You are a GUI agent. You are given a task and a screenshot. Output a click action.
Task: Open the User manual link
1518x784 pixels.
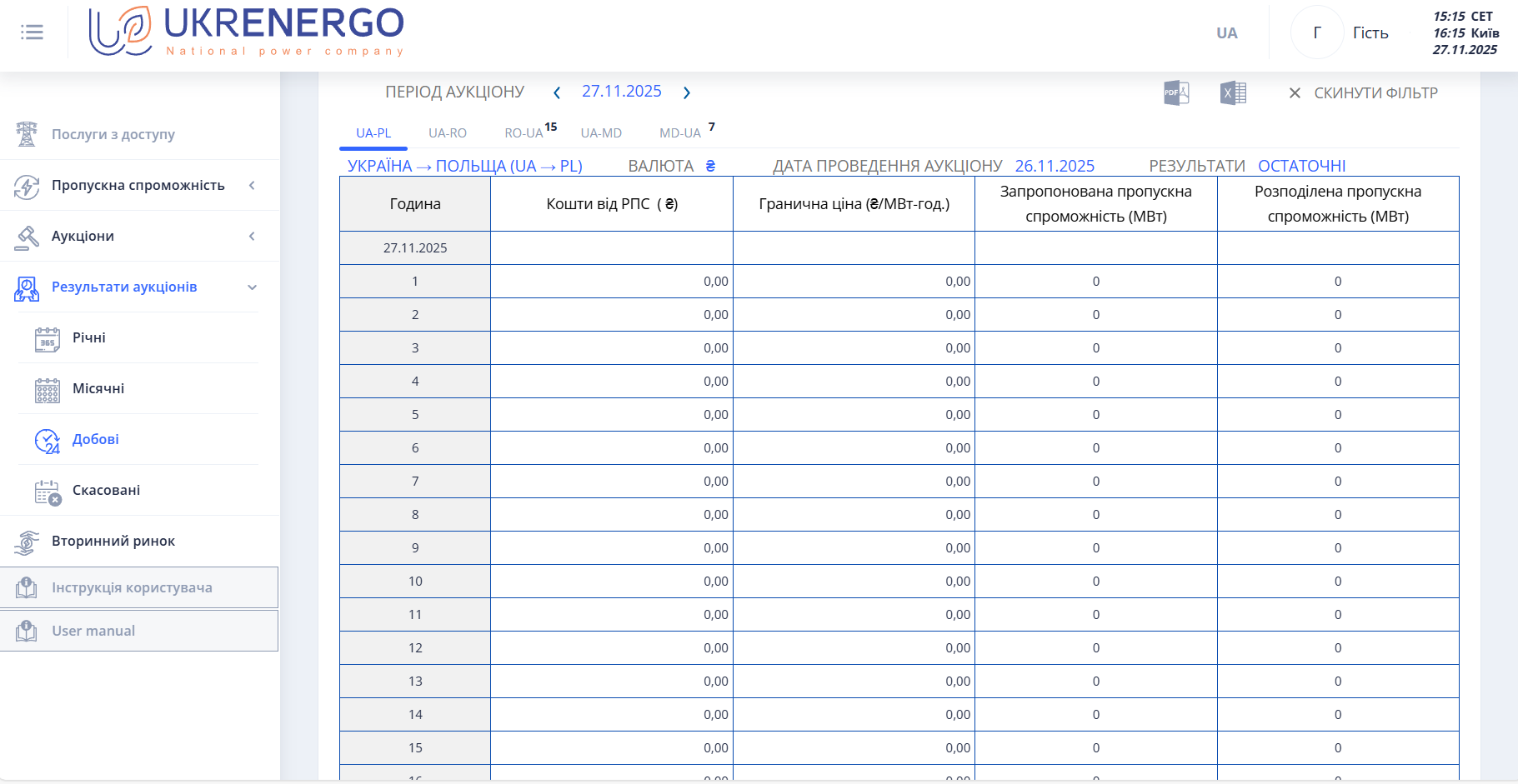[93, 631]
